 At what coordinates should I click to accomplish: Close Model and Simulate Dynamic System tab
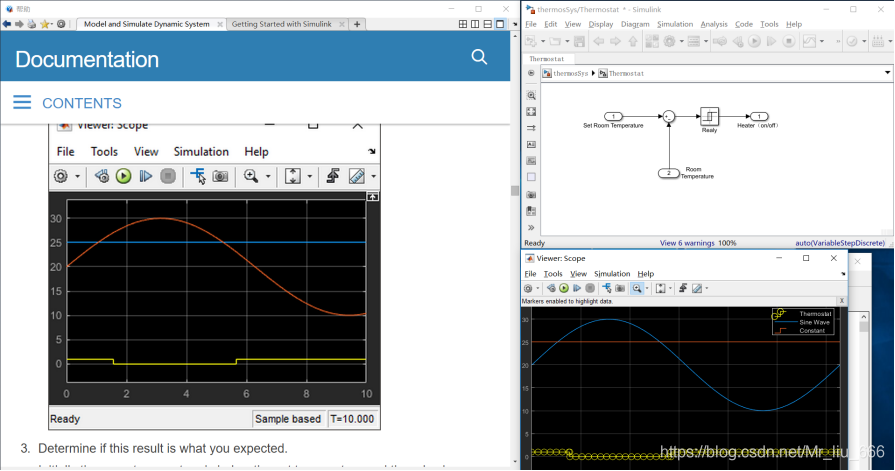220,24
